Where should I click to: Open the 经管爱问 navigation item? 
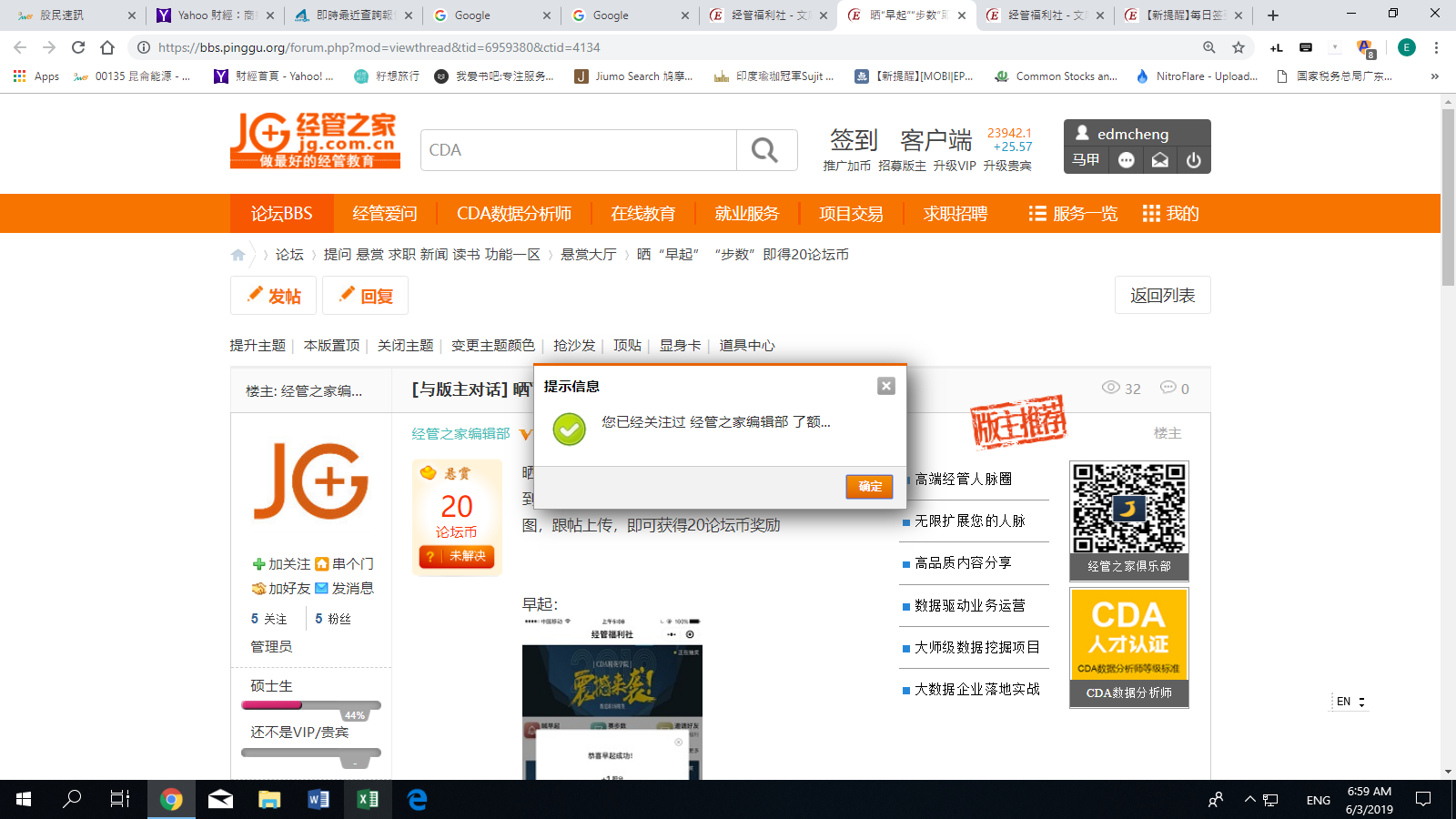385,214
